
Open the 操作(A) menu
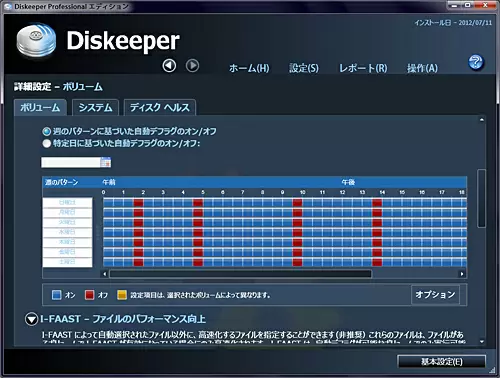[422, 68]
